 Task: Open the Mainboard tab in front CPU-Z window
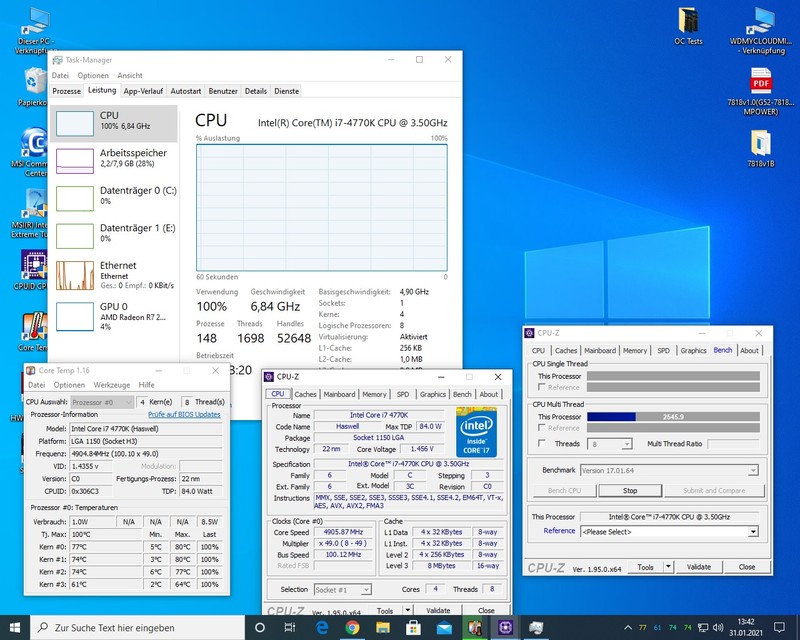(339, 394)
